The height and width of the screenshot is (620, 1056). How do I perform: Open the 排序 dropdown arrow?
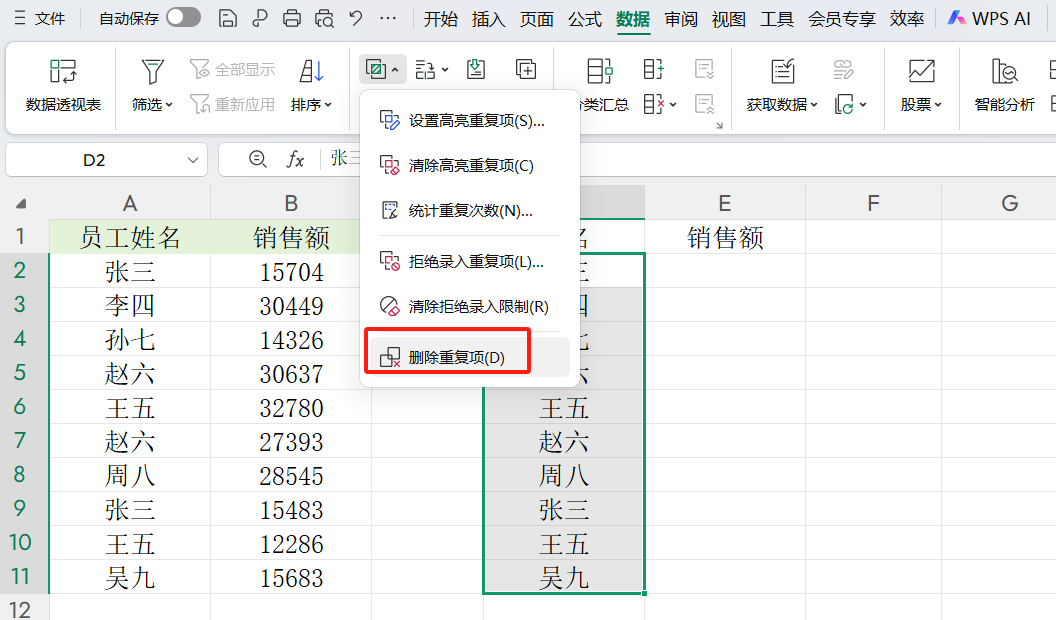(330, 105)
